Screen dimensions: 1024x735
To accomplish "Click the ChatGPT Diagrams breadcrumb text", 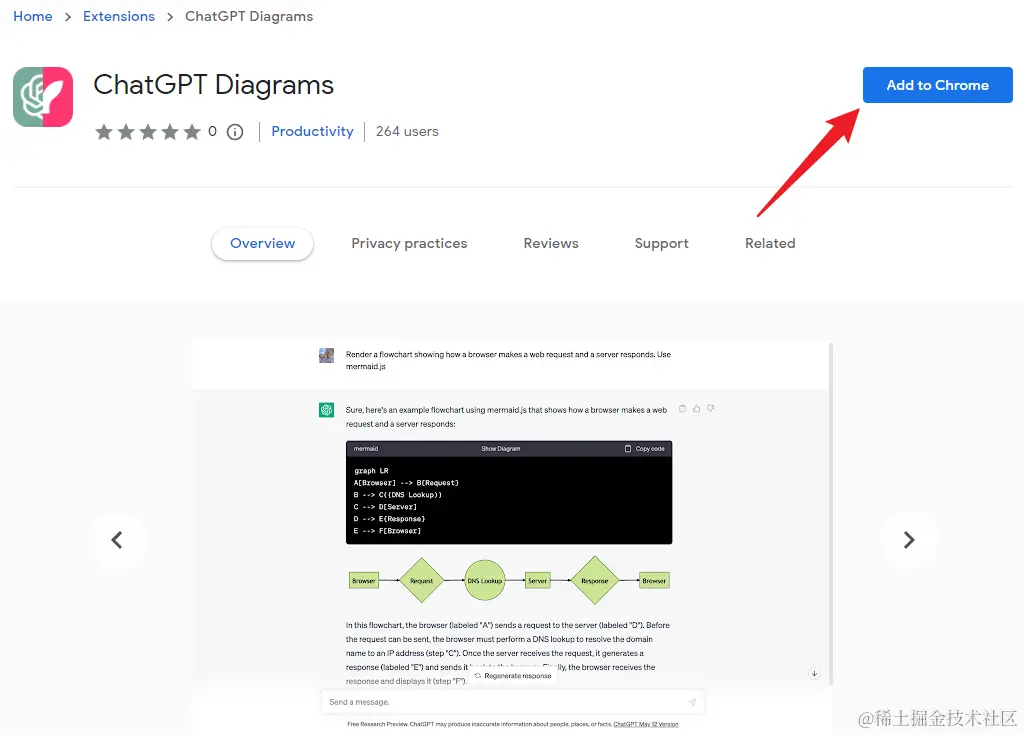I will pyautogui.click(x=249, y=16).
